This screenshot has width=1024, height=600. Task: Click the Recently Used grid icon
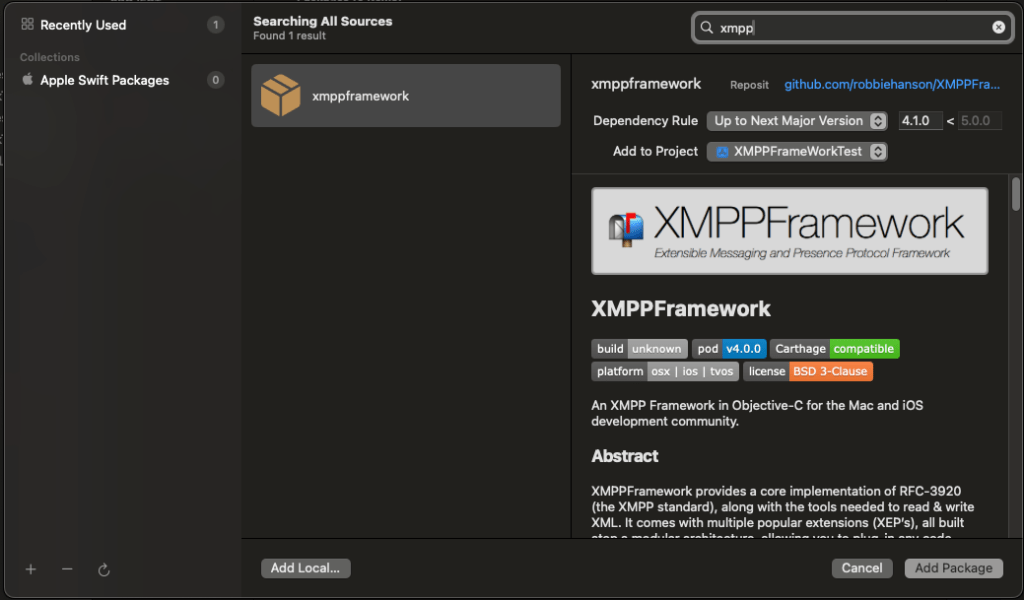tap(28, 25)
